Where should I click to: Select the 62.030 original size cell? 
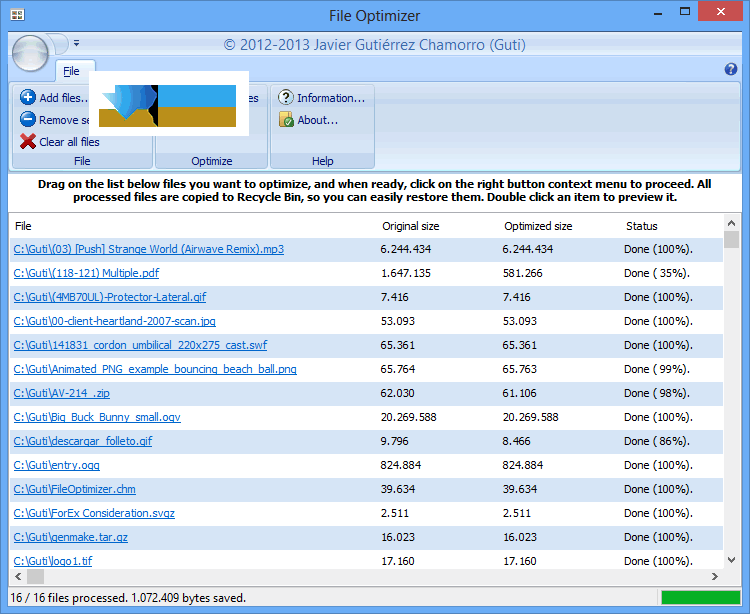pos(397,394)
